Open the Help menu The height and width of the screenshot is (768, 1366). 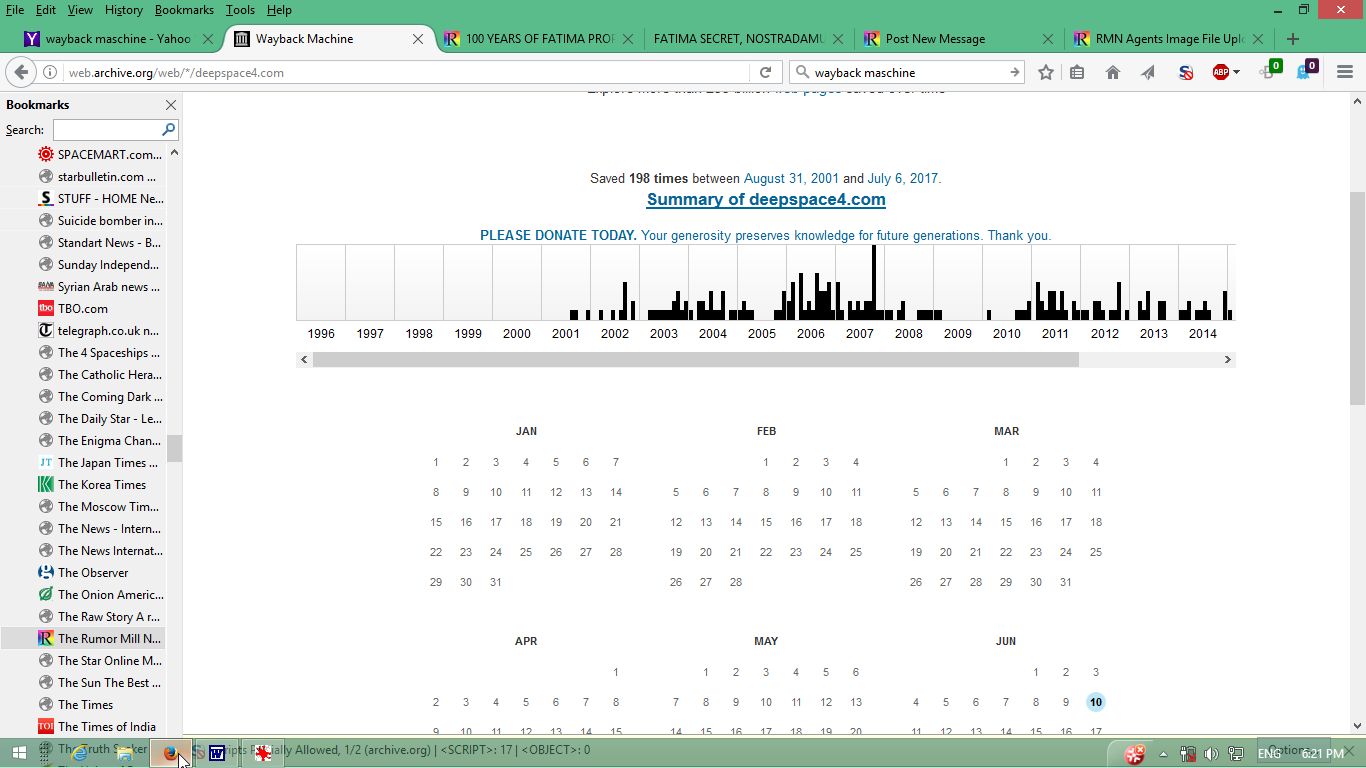tap(279, 10)
